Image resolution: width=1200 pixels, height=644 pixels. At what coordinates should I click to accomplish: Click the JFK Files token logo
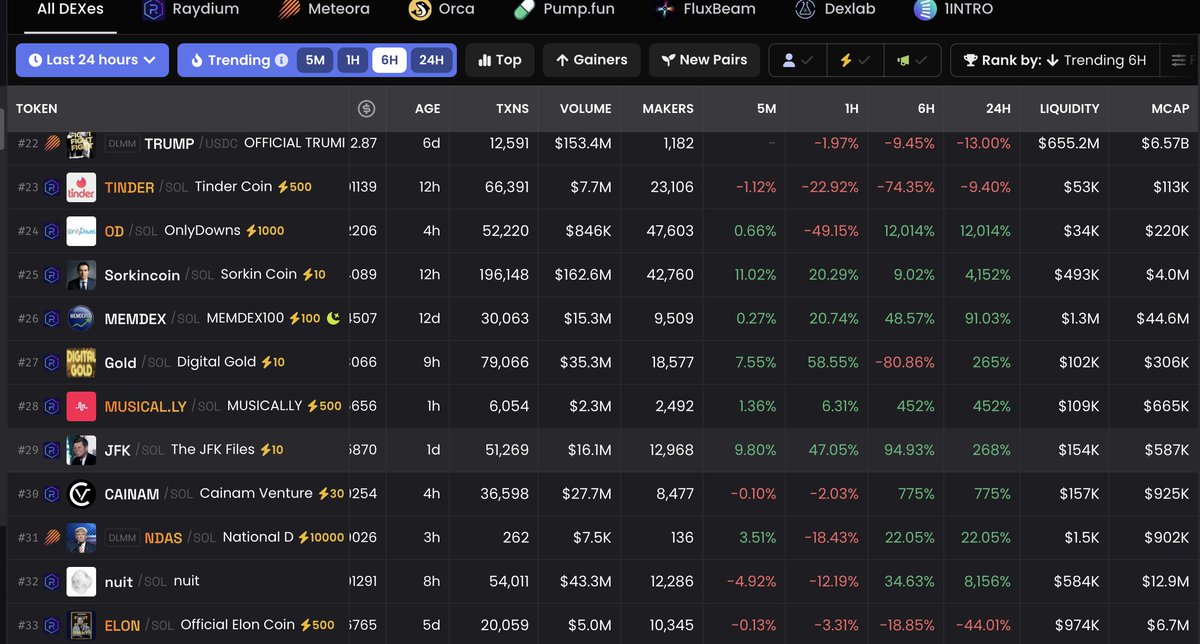pyautogui.click(x=81, y=450)
